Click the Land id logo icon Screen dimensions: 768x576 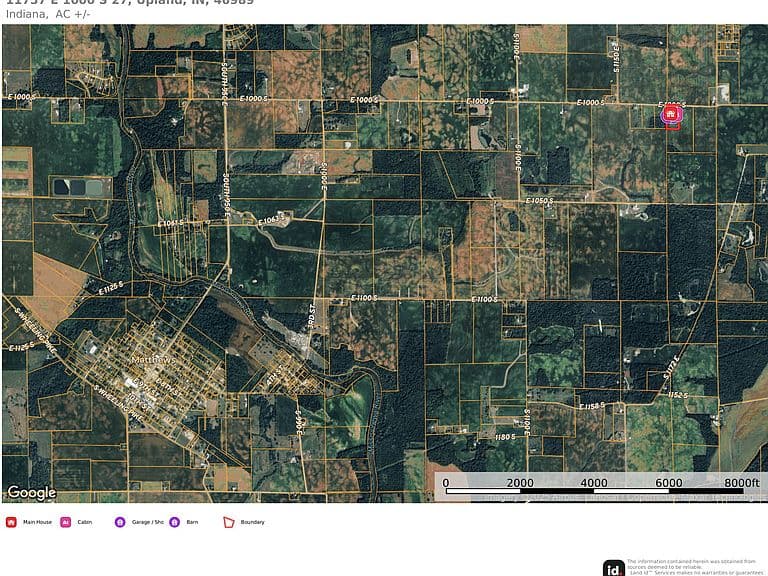[613, 568]
